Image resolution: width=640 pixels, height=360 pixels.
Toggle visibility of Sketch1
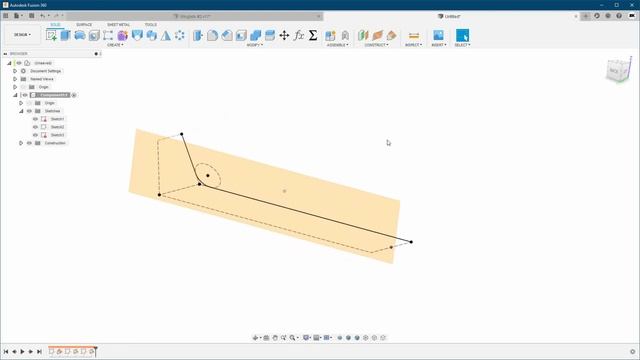point(35,119)
